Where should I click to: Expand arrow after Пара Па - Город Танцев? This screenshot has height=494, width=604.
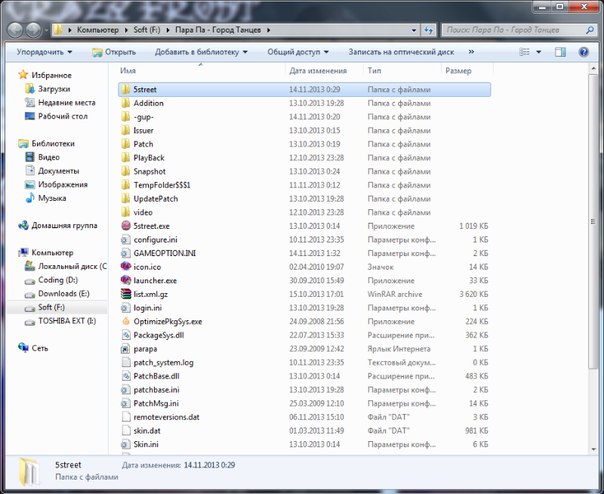(x=268, y=30)
